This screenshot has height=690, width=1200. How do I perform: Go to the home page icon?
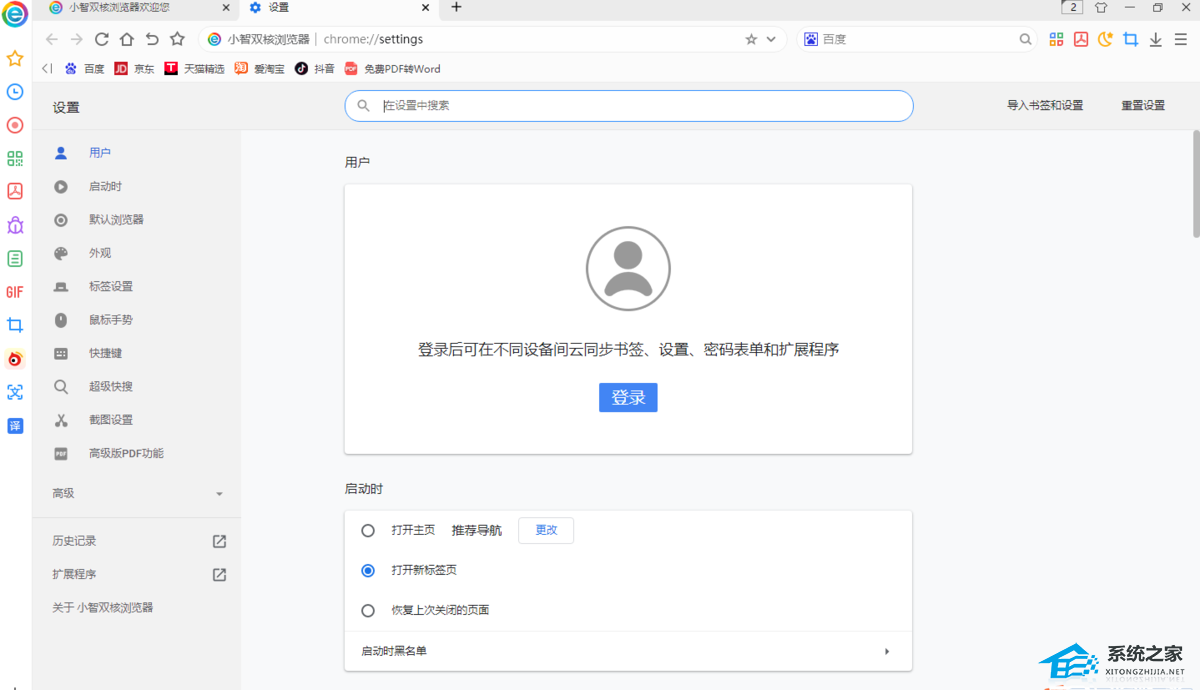coord(126,39)
